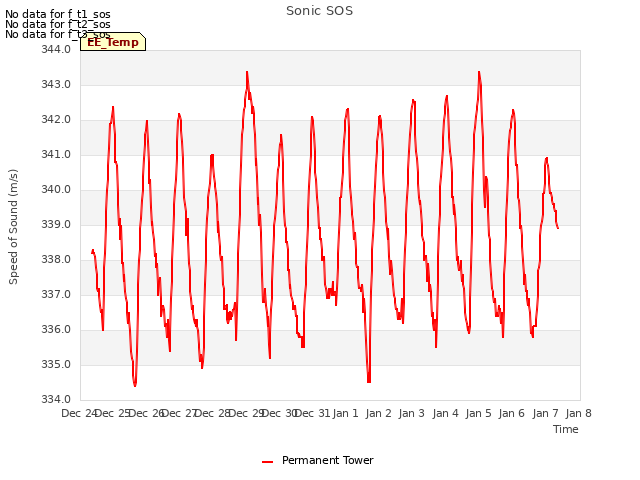
Task: Click the 334.0 y-axis tick label
Action: 56,399
